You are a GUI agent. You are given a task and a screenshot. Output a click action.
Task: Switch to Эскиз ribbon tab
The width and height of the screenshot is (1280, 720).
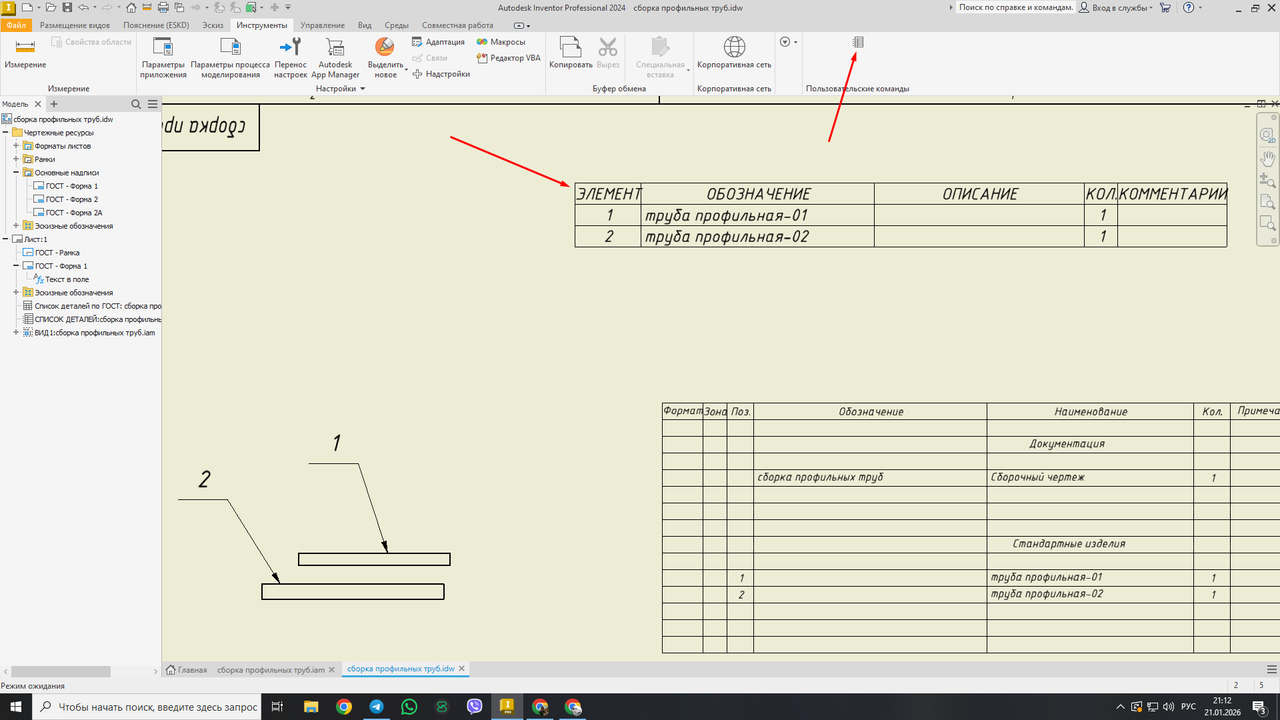point(212,25)
